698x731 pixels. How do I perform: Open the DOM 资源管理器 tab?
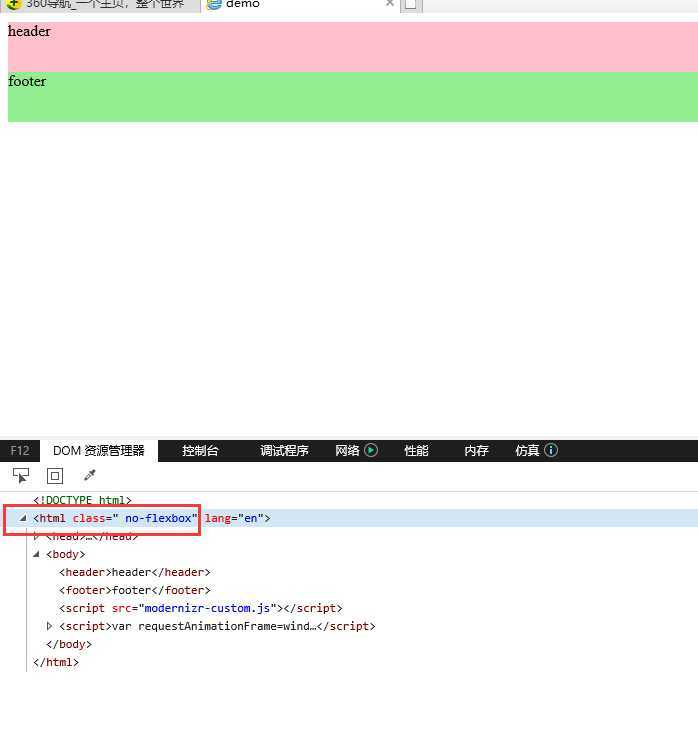click(99, 451)
